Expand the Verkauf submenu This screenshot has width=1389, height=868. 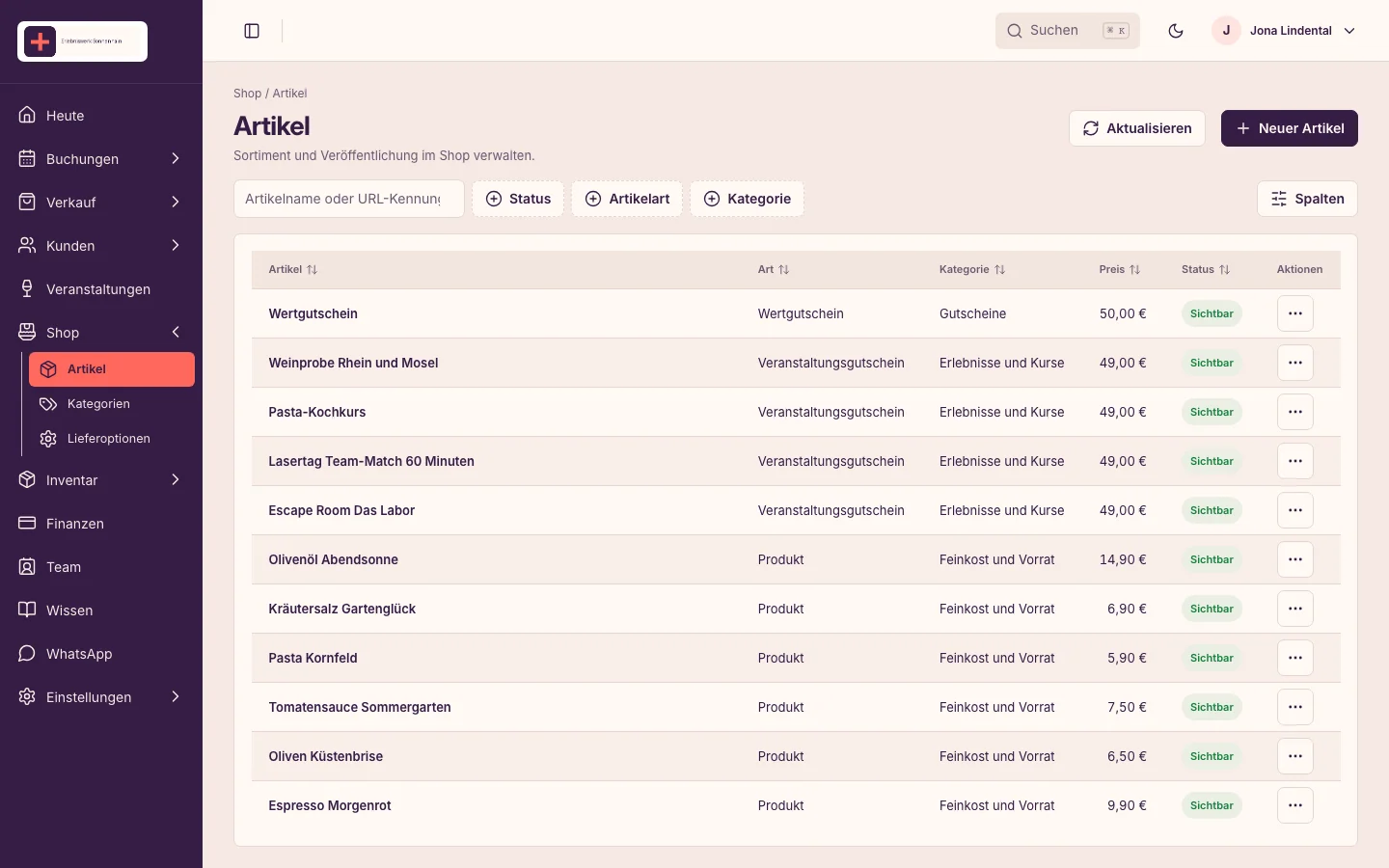101,203
